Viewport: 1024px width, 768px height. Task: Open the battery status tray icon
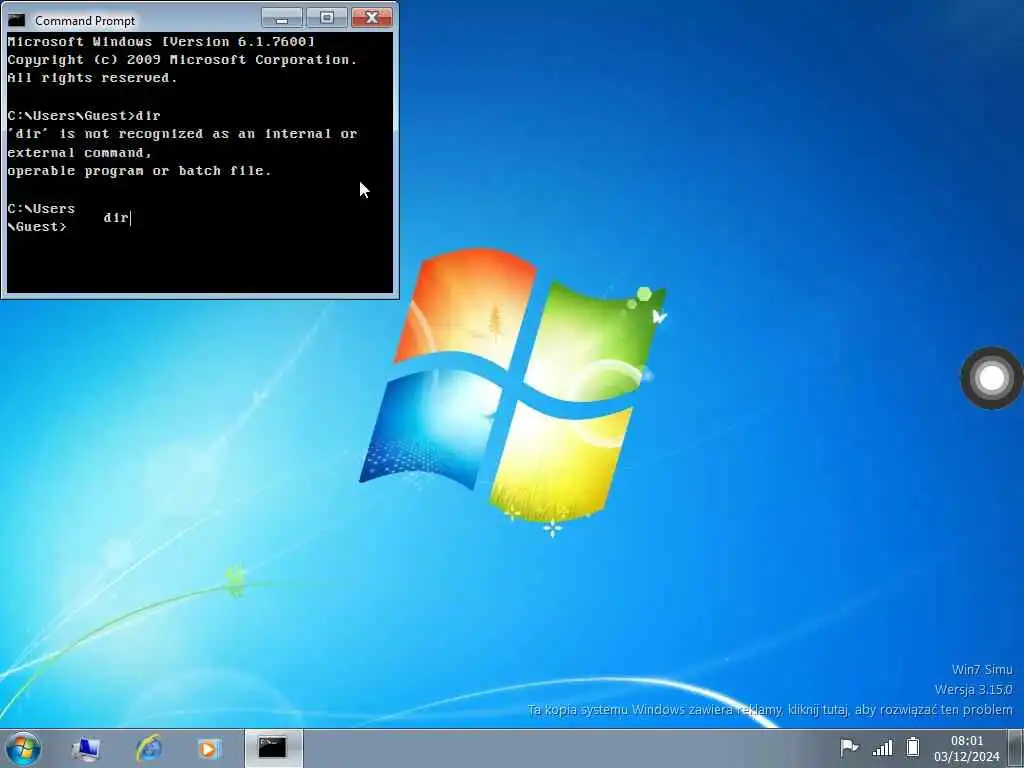click(913, 746)
